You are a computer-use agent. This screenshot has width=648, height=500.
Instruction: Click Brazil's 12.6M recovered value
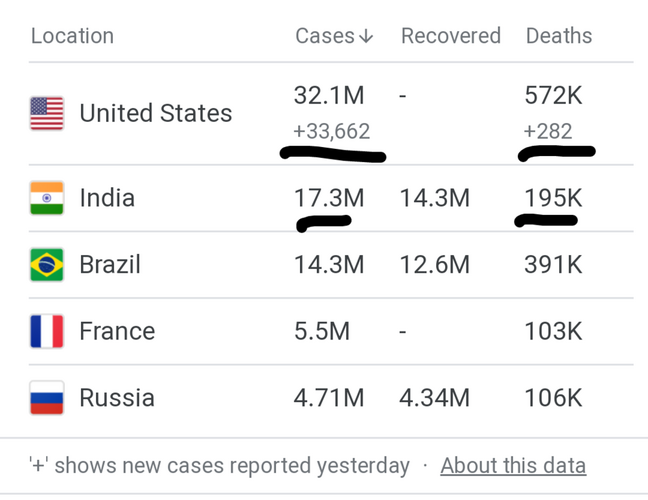click(x=435, y=265)
